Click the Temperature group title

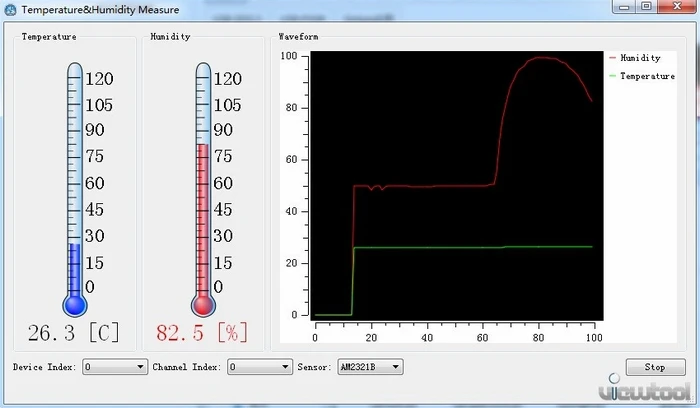tap(49, 37)
